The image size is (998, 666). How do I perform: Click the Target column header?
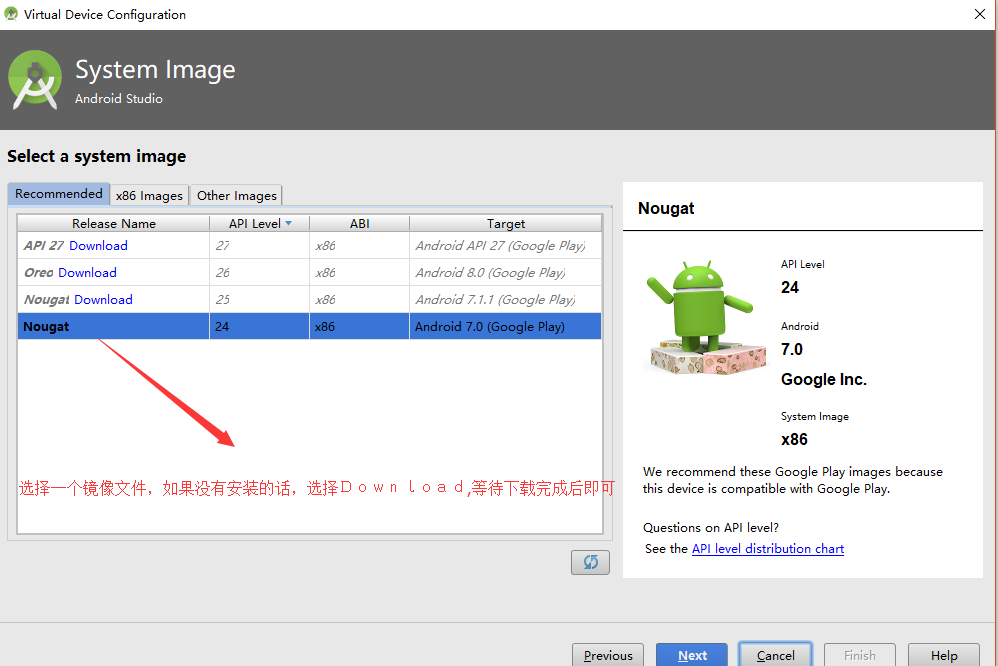(x=506, y=223)
